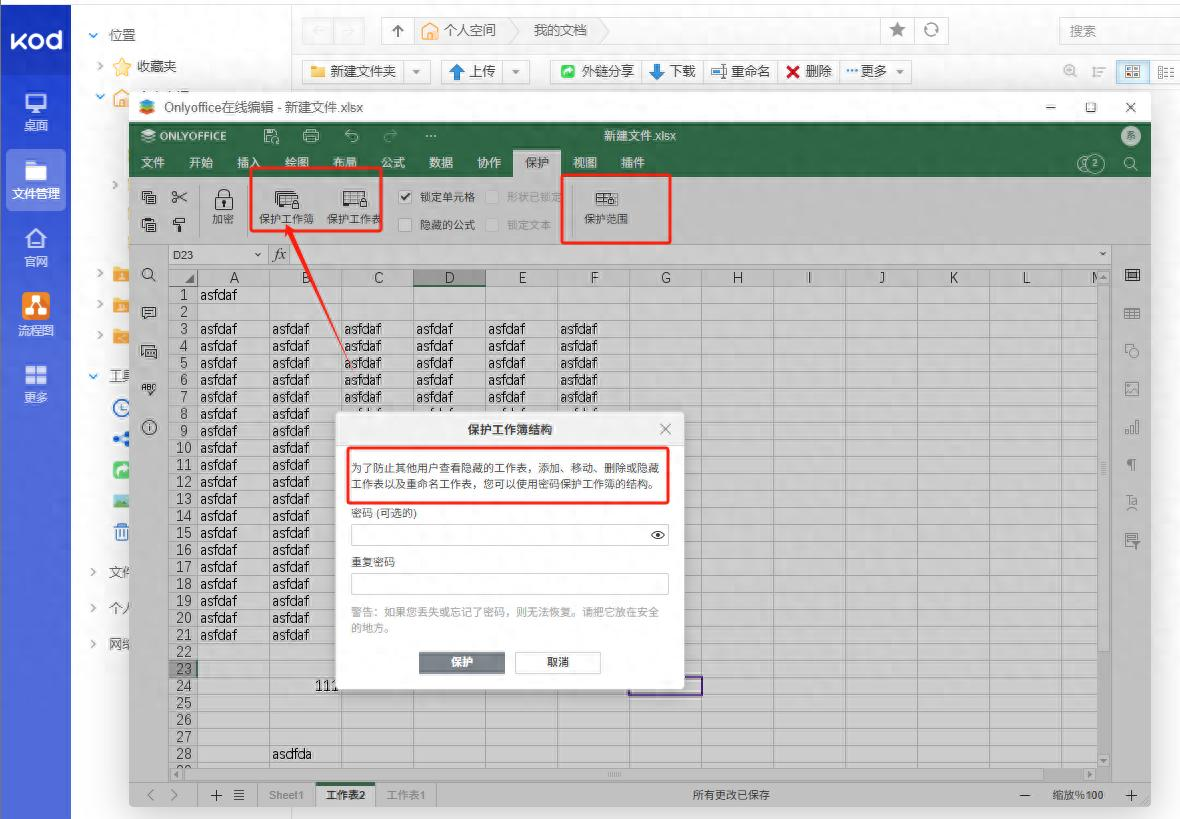Click the 密码 (可选的) input field
The width and height of the screenshot is (1180, 819).
pyautogui.click(x=509, y=535)
